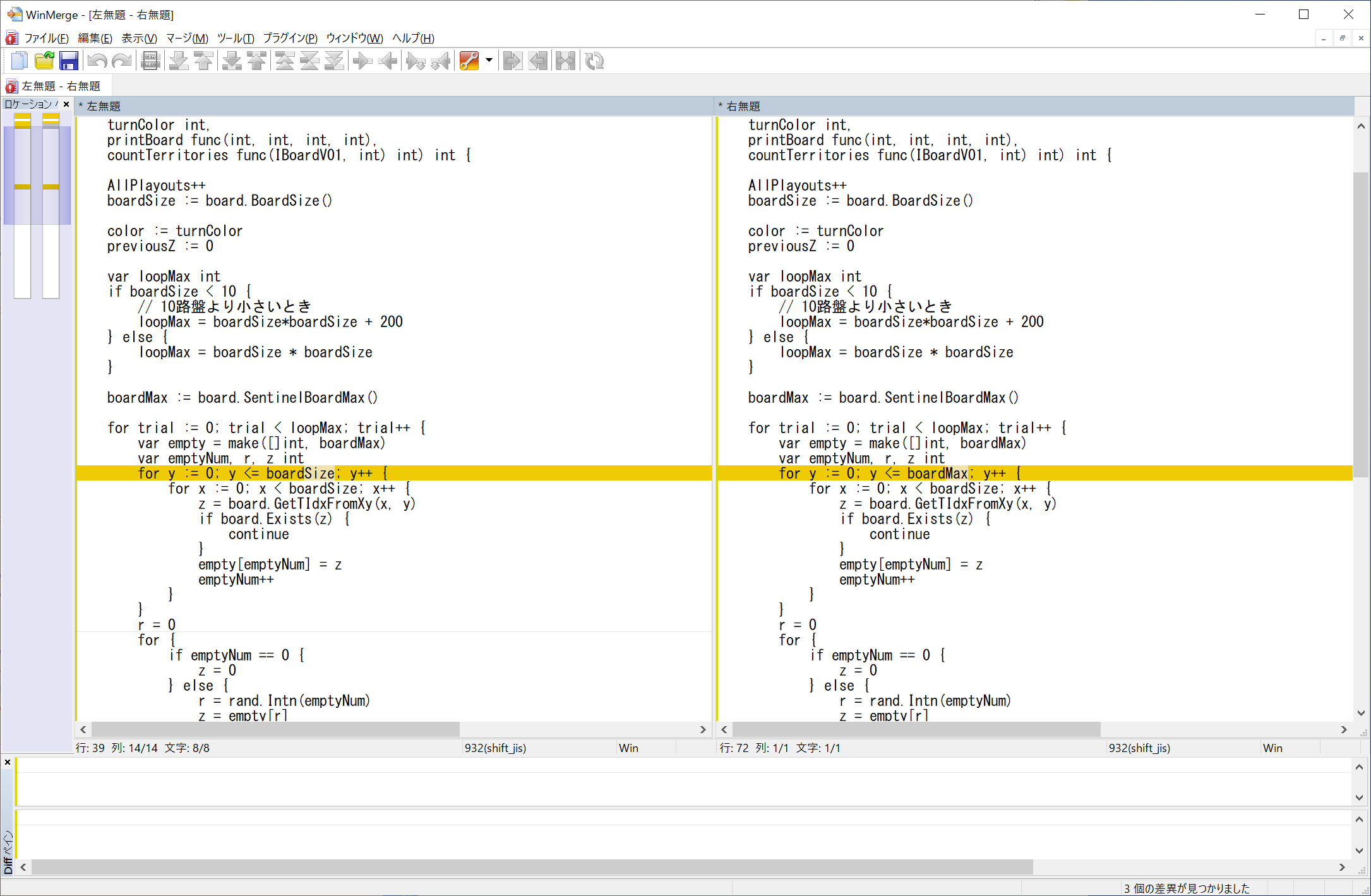This screenshot has width=1371, height=896.
Task: Open the プラグイン(P) menu
Action: (290, 39)
